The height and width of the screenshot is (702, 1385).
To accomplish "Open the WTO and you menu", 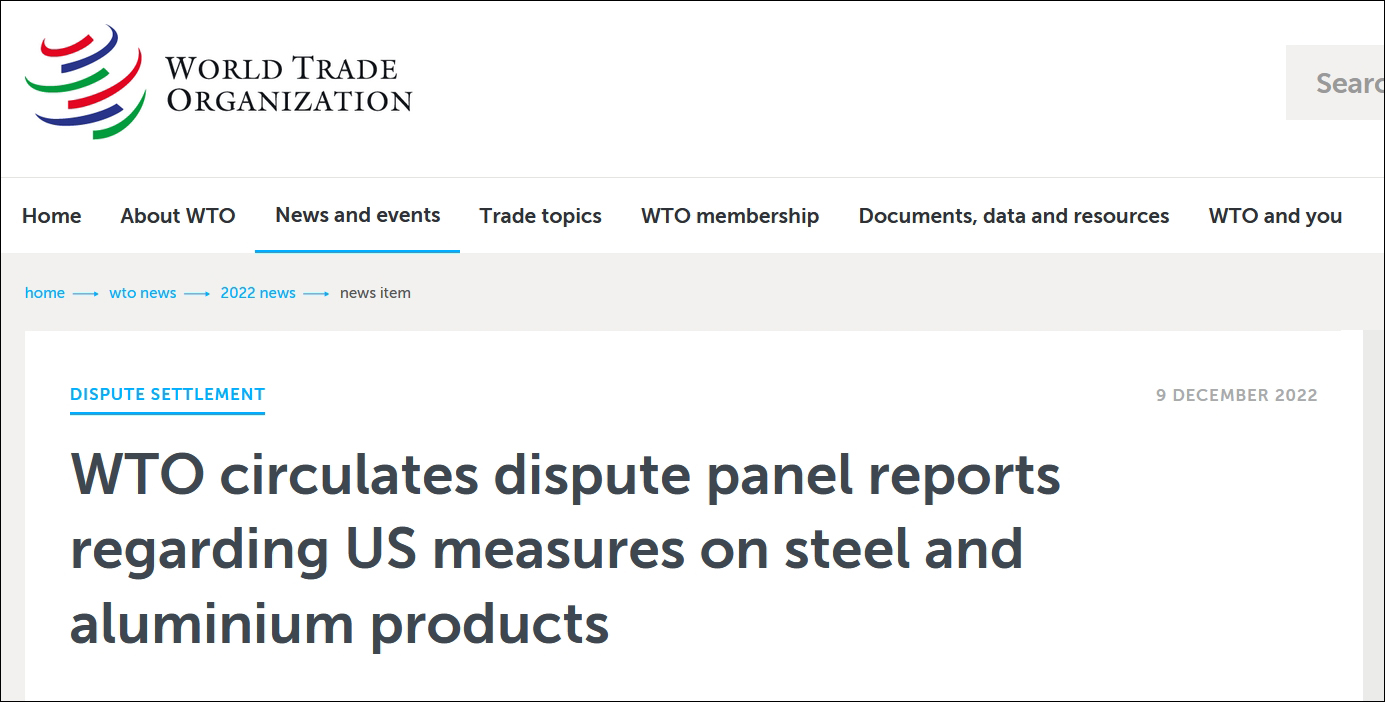I will [1275, 216].
